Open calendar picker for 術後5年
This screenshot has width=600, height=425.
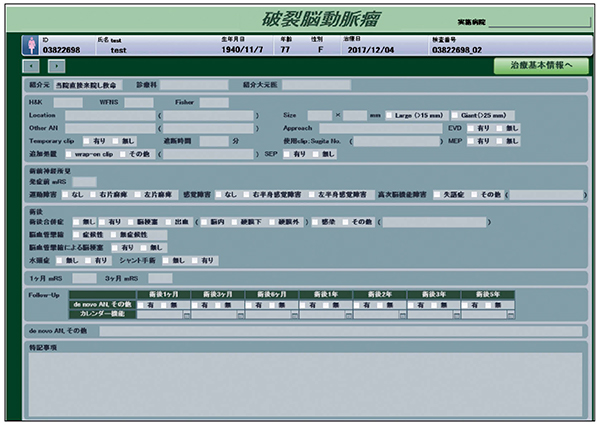point(511,314)
